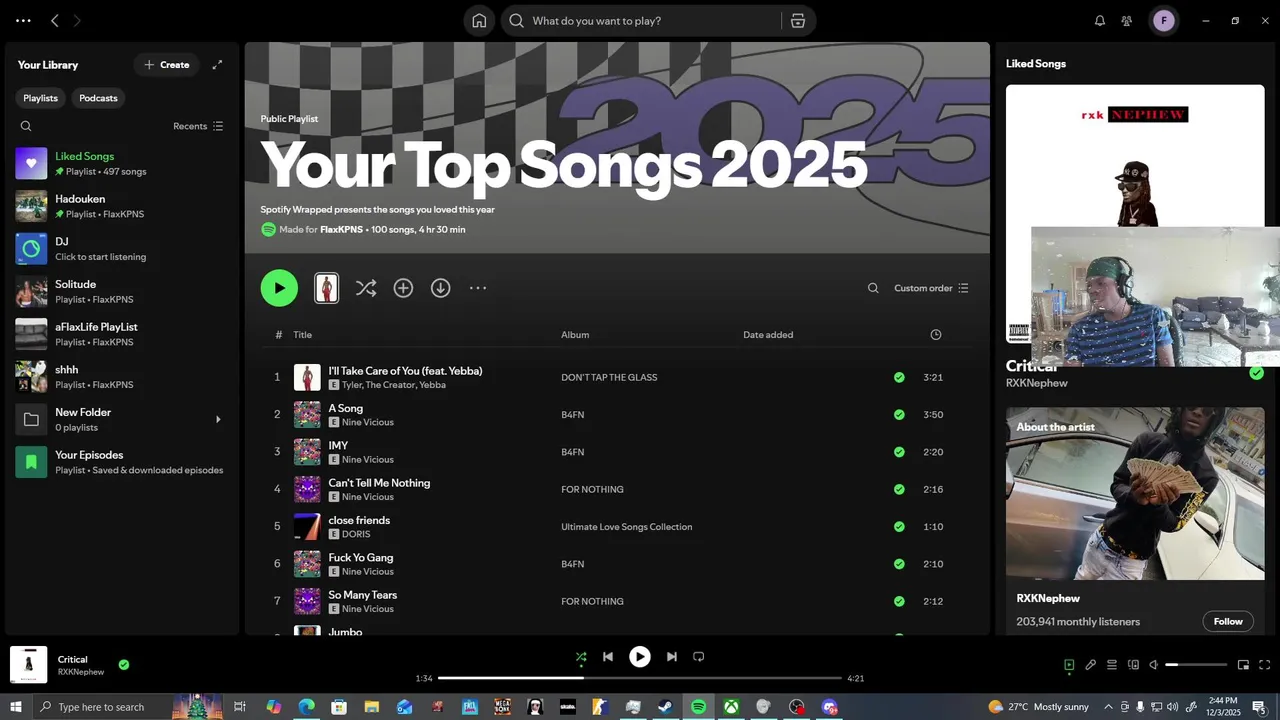Add playlist to Your Library

point(403,288)
